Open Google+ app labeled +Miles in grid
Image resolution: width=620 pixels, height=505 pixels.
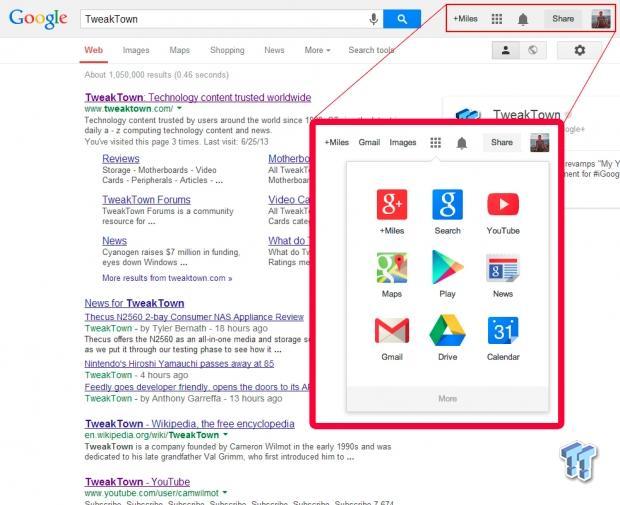click(x=392, y=204)
